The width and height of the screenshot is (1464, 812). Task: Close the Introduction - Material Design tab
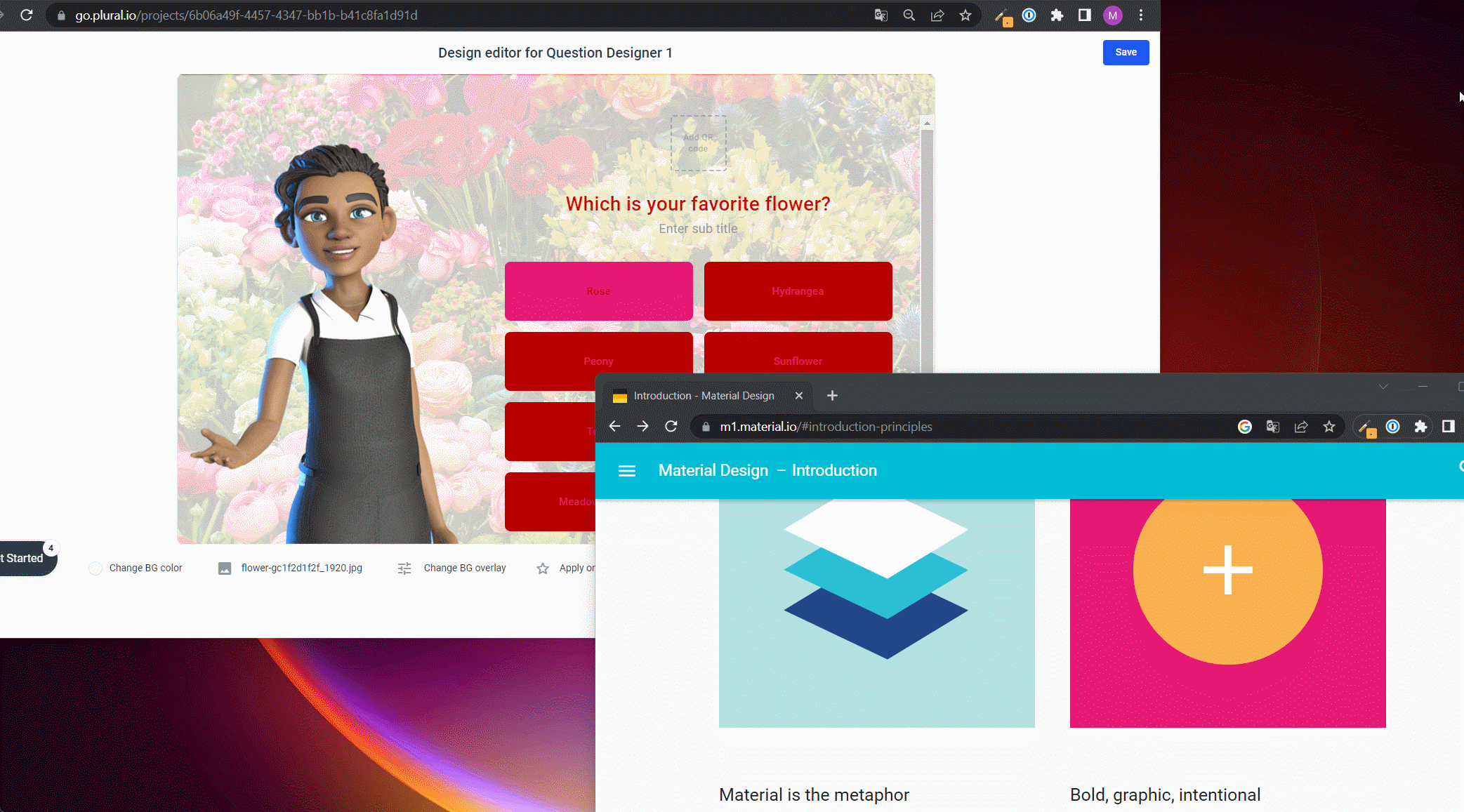point(798,396)
